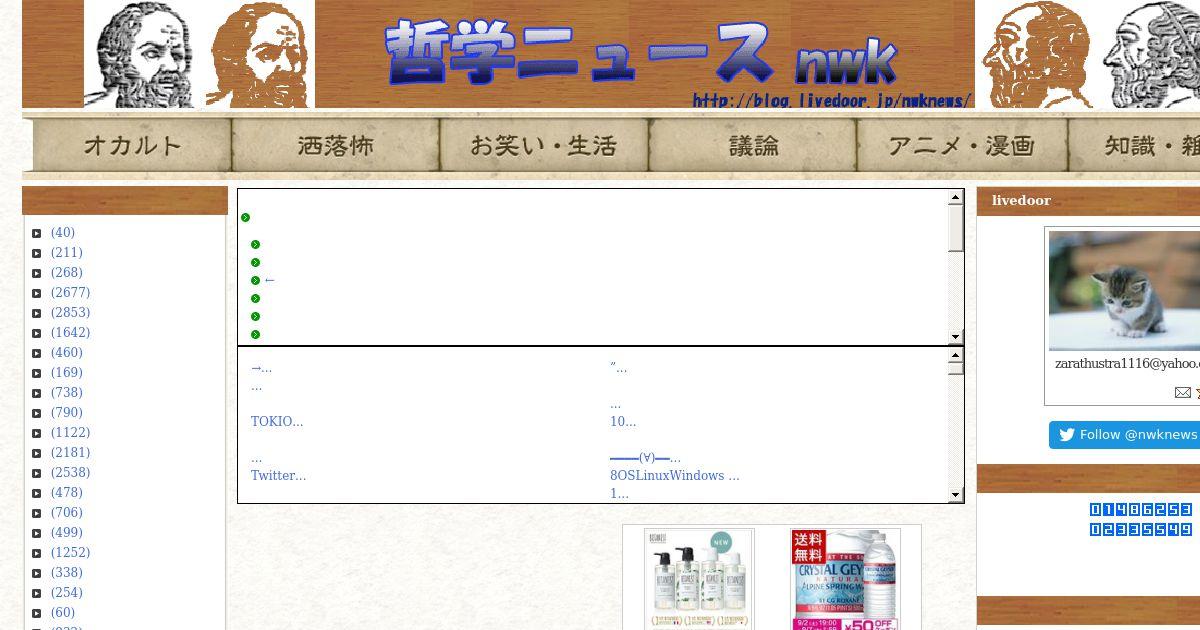
Task: Click the zarathustra1116@yahoo email address
Action: point(1127,364)
